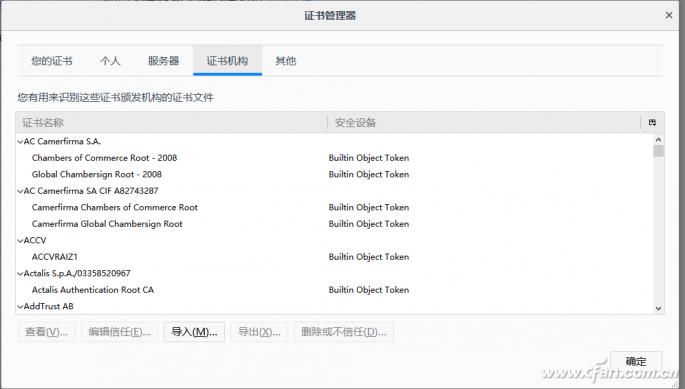The width and height of the screenshot is (685, 389).
Task: Collapse the ACCV group
Action: coord(20,240)
